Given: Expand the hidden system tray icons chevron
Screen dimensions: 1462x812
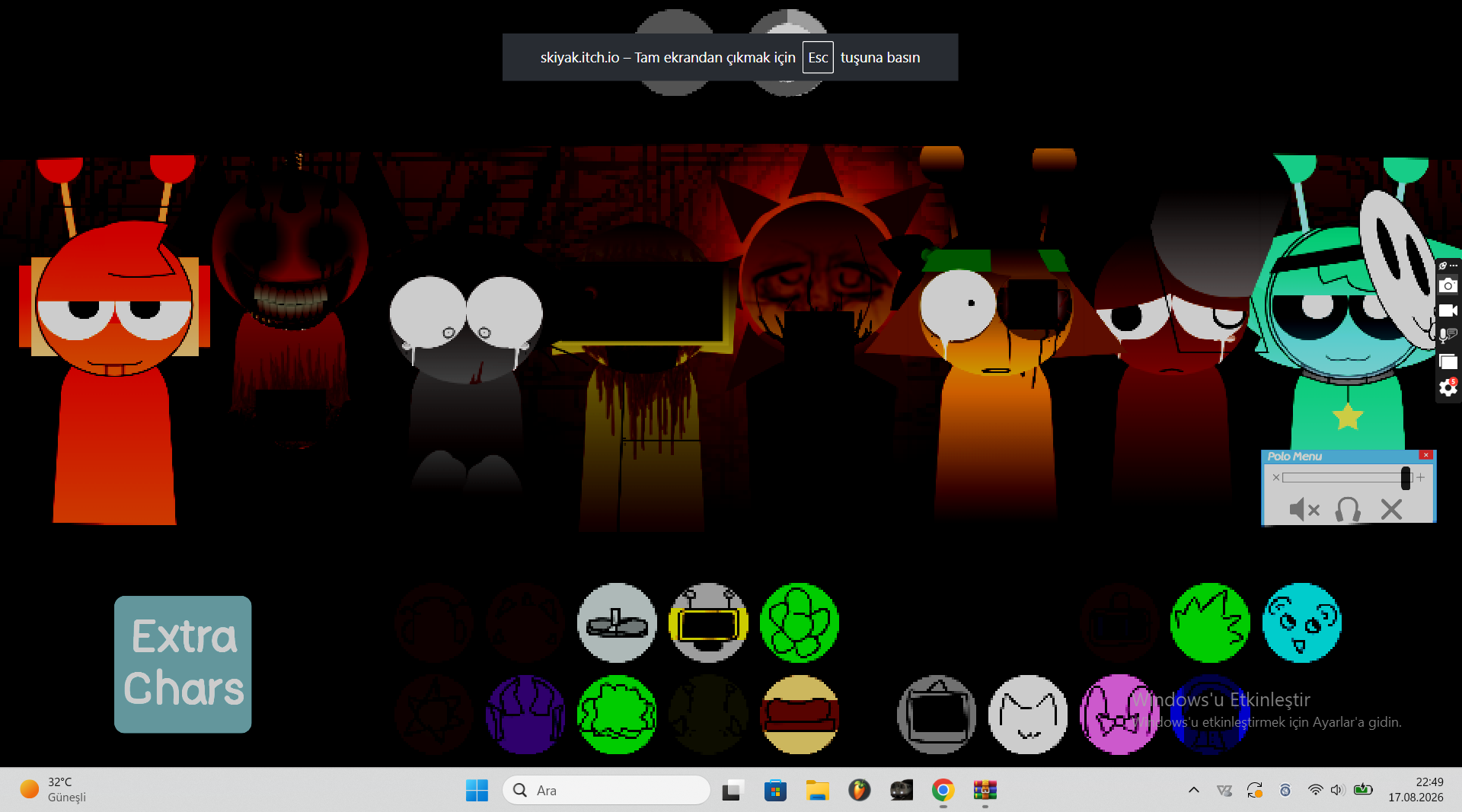Looking at the screenshot, I should tap(1193, 790).
